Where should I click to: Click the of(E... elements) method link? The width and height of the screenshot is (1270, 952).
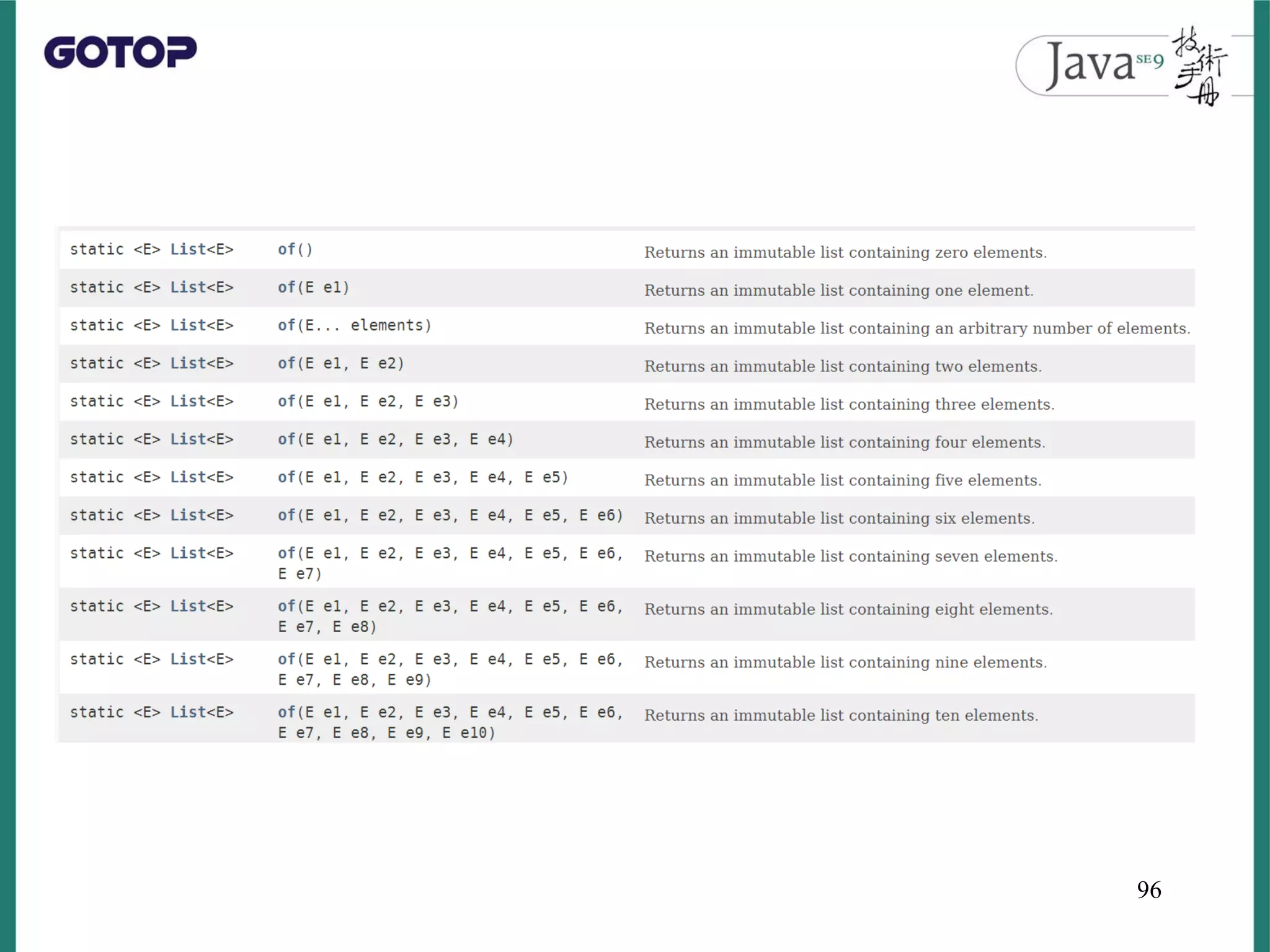[x=286, y=325]
